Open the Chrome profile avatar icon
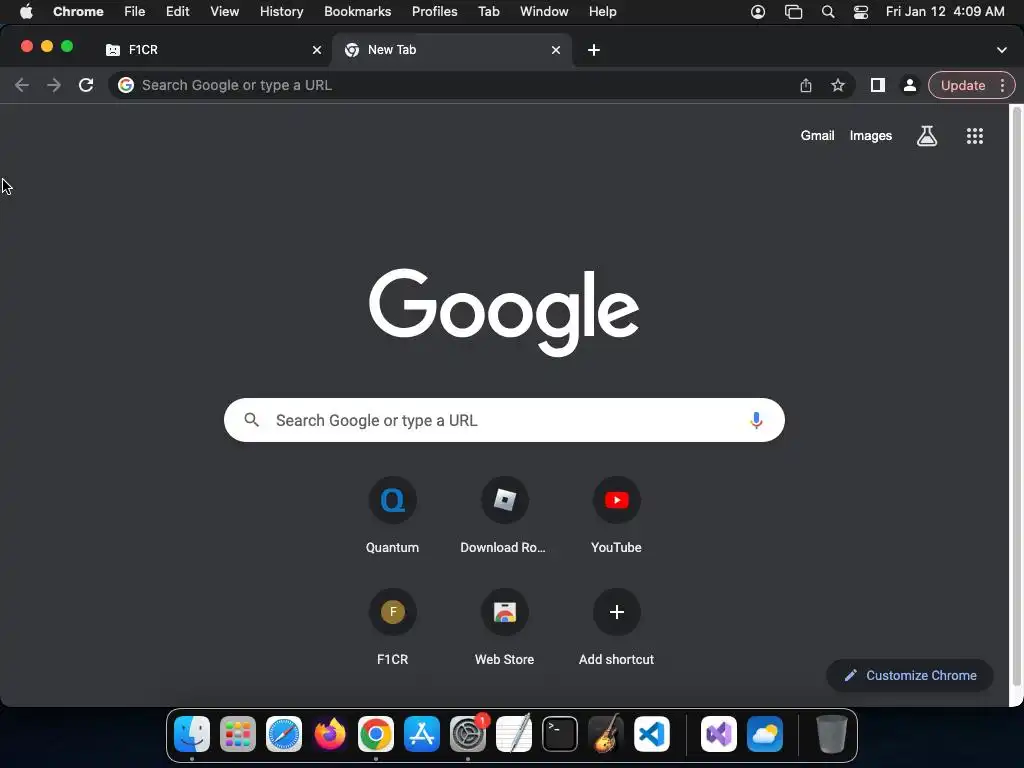1024x768 pixels. coord(909,85)
